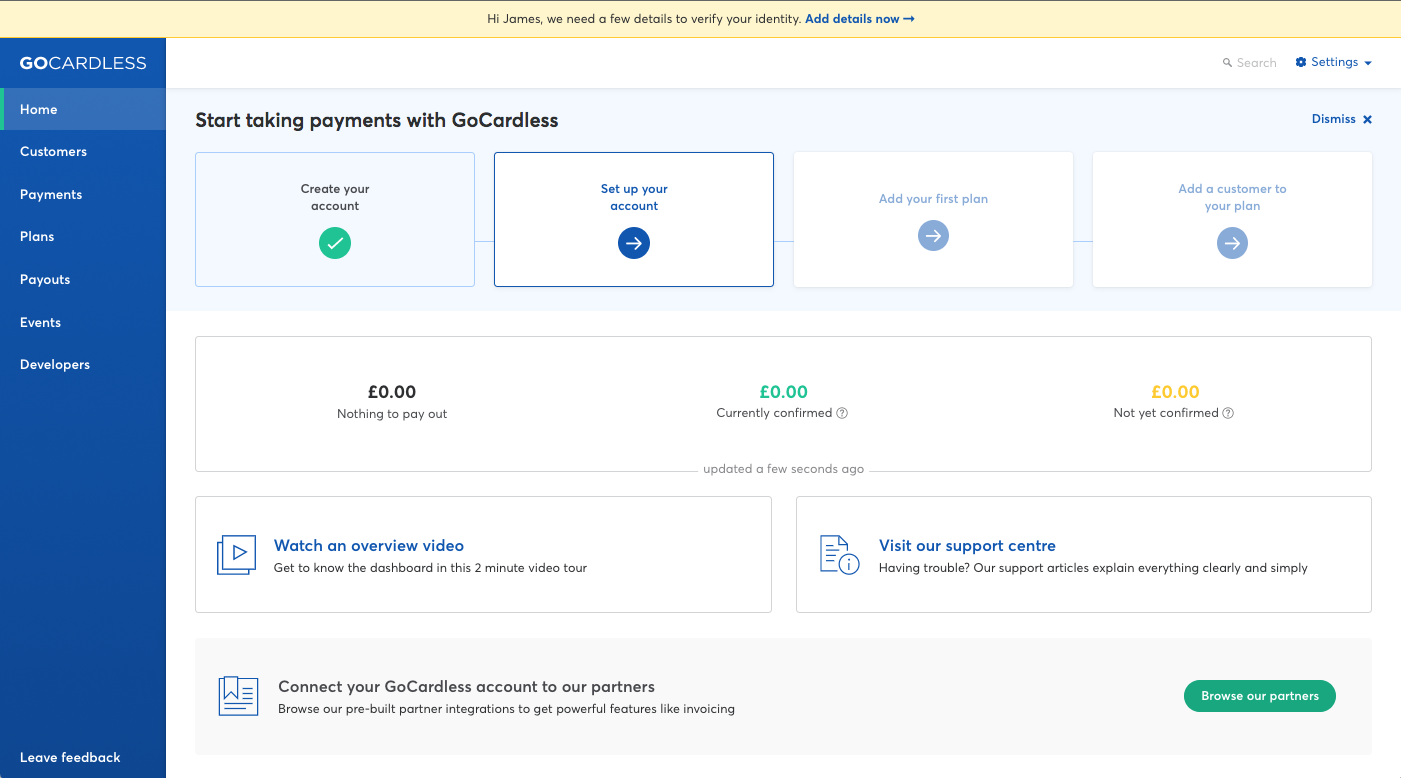Click the £0.00 Nothing to pay out amount
Viewport: 1401px width, 778px height.
(x=392, y=392)
